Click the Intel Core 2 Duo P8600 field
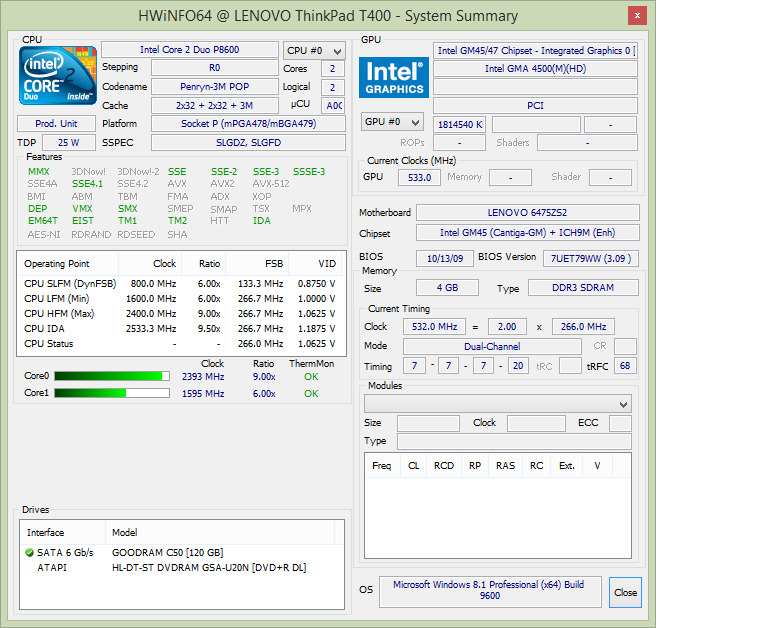 pos(190,49)
